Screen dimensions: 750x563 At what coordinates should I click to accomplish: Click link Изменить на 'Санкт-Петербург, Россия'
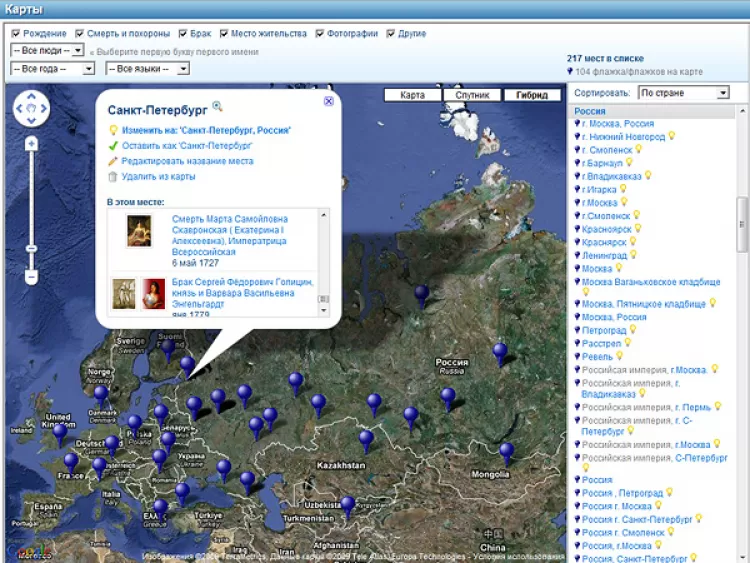tap(206, 131)
